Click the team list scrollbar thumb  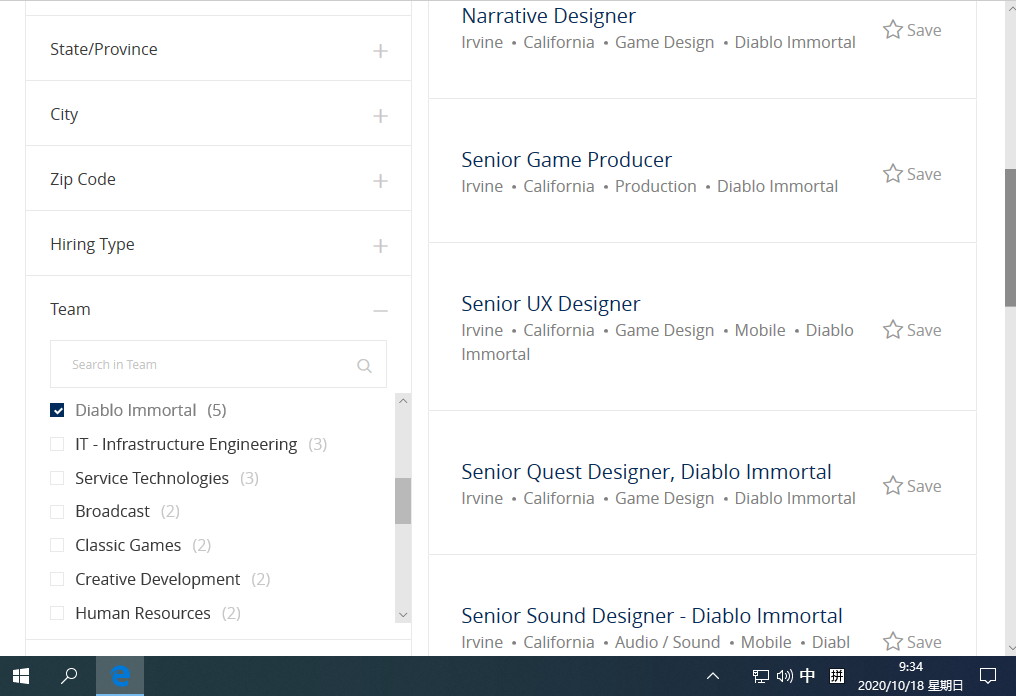pyautogui.click(x=403, y=501)
